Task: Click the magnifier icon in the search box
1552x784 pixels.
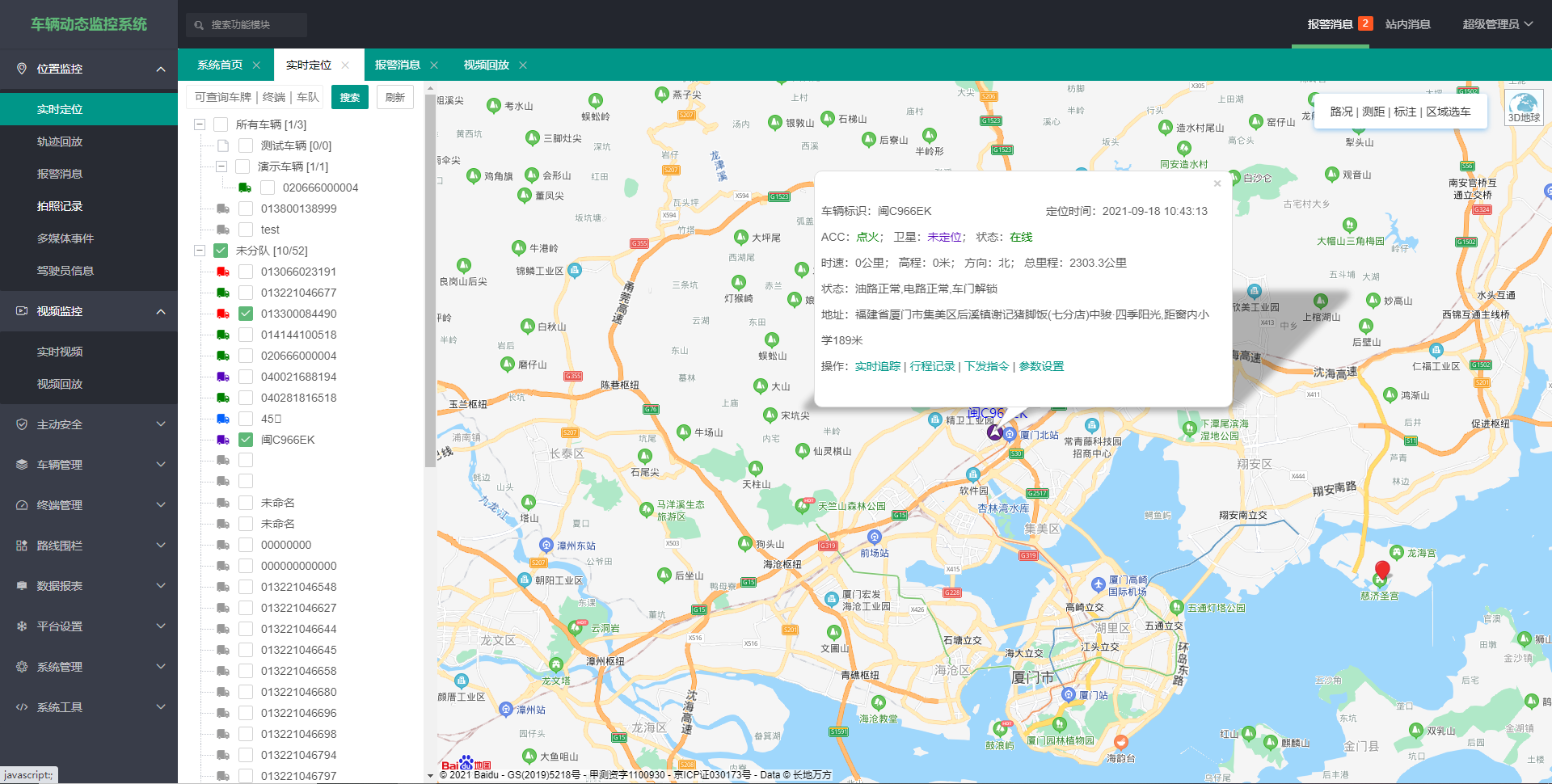Action: [x=199, y=25]
